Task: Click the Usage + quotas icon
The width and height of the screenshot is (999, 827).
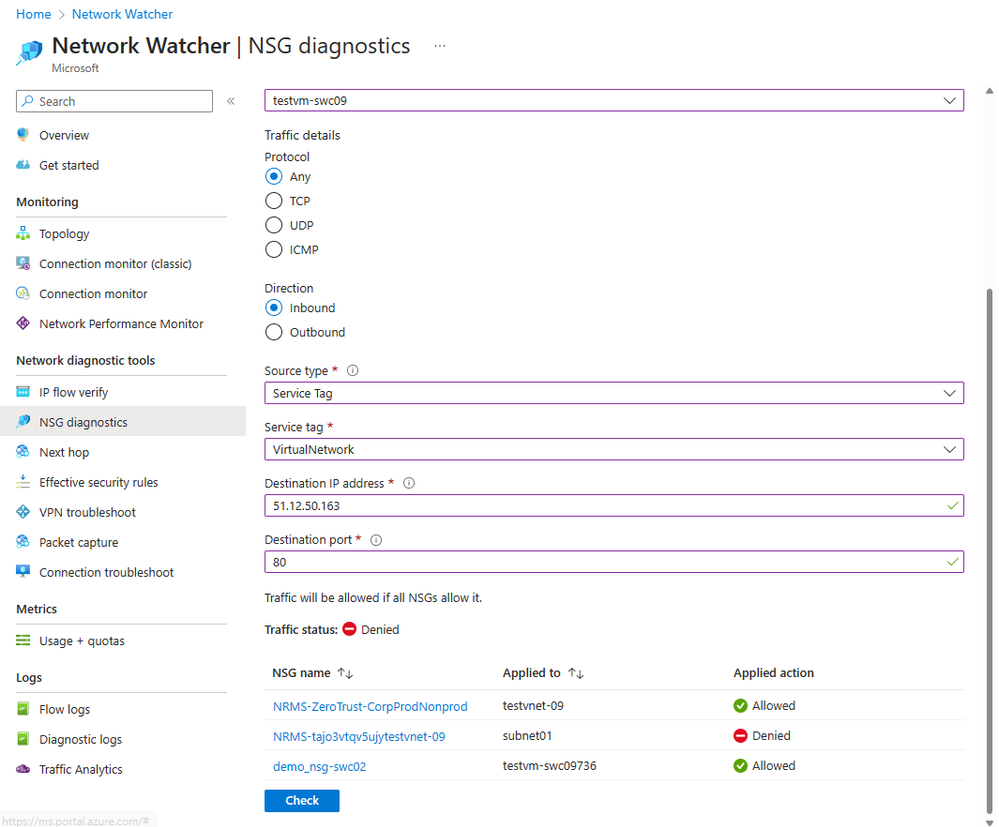Action: pos(23,640)
